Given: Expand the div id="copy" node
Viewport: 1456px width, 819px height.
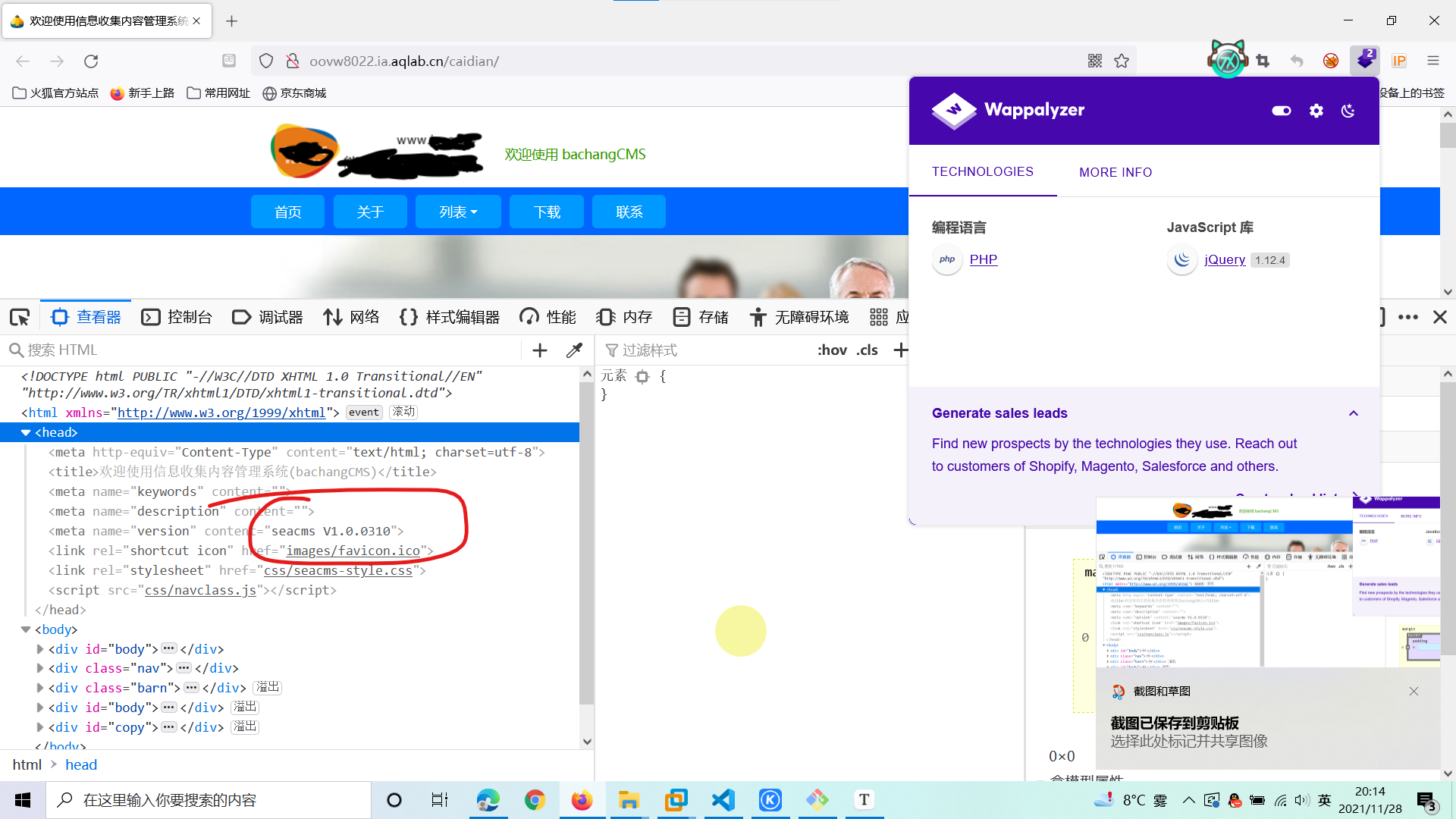Looking at the screenshot, I should pos(40,727).
